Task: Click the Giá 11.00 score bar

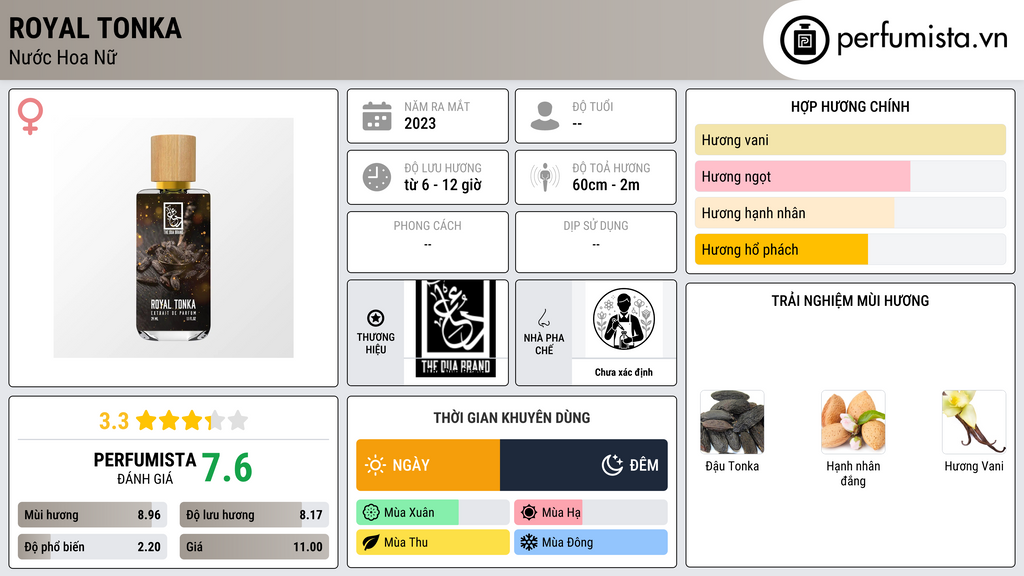Action: [254, 547]
